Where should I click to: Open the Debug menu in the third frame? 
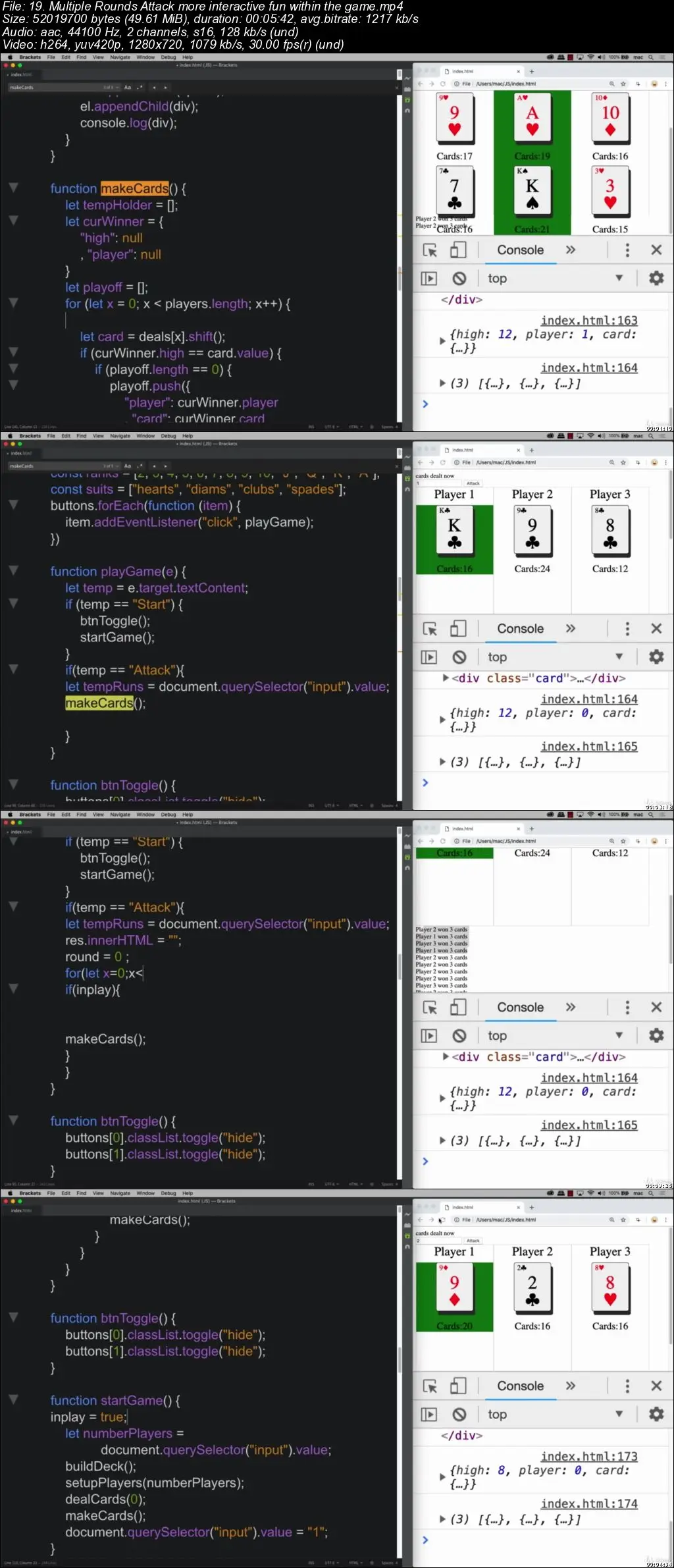tap(168, 815)
